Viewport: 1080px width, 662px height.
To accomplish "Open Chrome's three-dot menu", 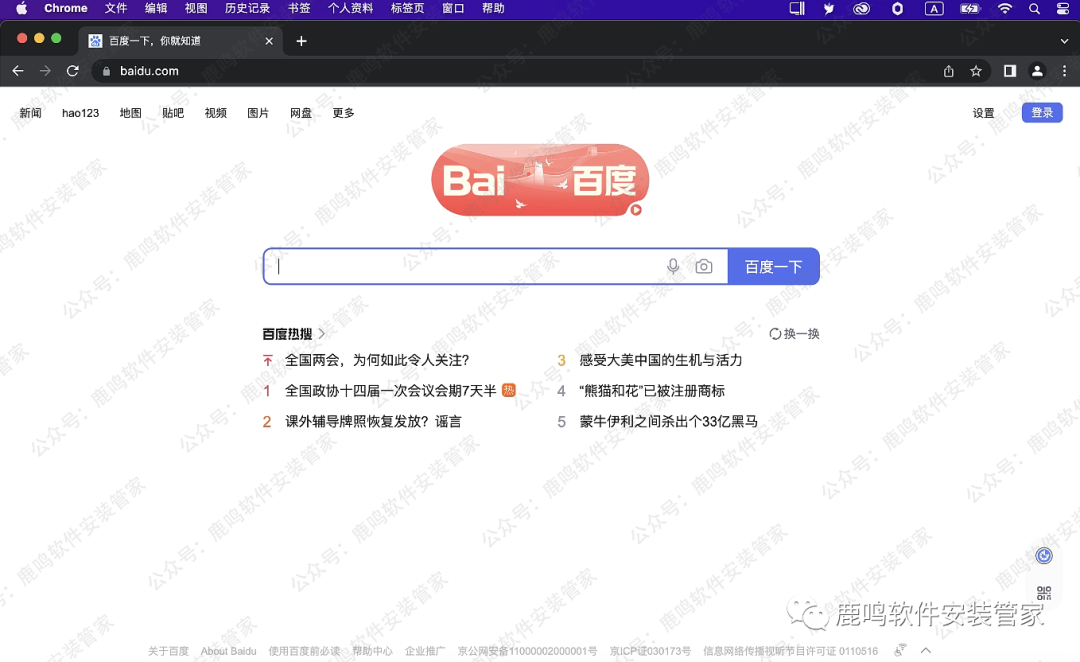I will coord(1064,71).
